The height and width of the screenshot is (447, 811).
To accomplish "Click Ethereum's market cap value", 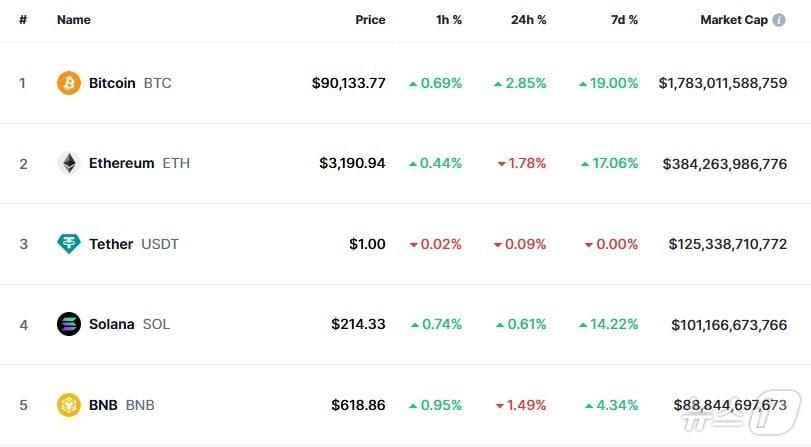I will point(724,163).
